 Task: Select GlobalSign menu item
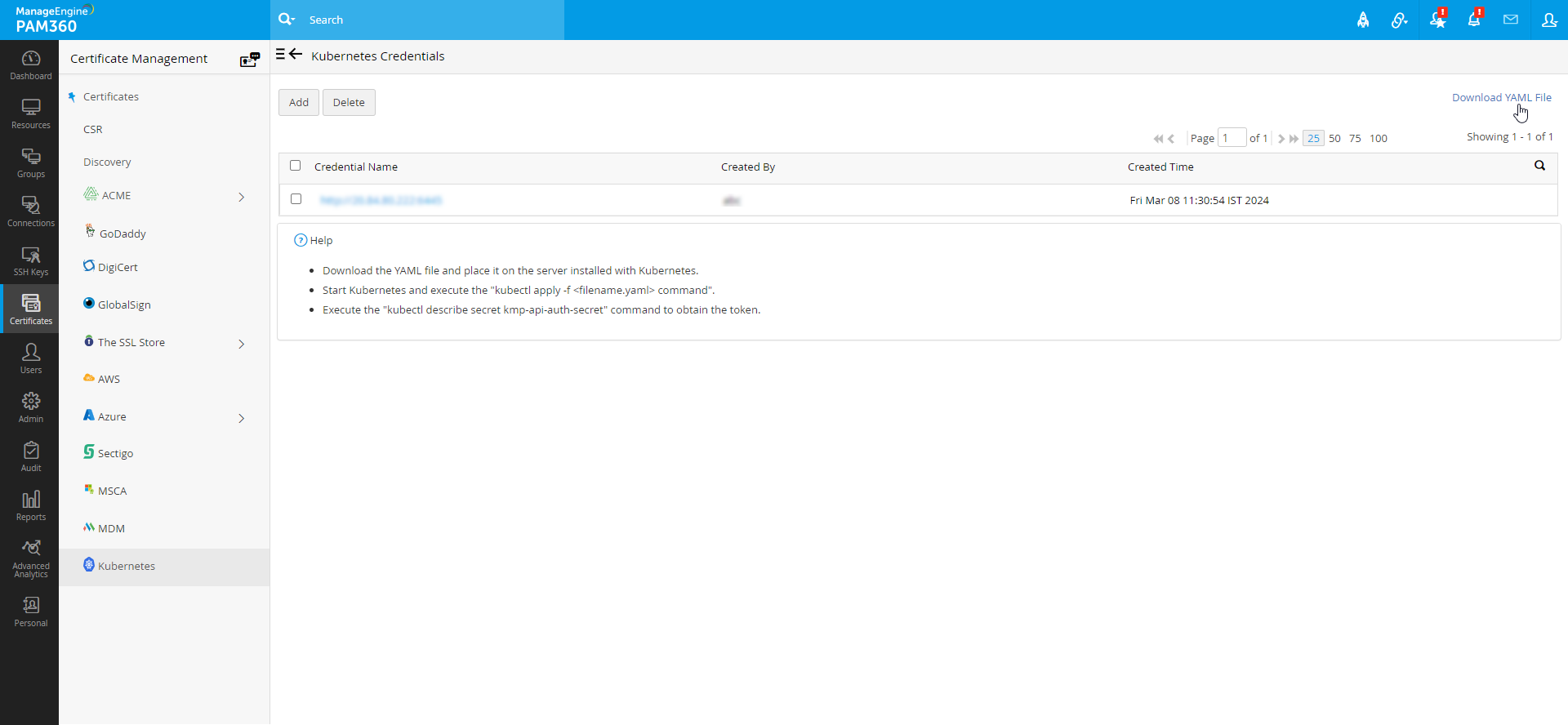(118, 304)
